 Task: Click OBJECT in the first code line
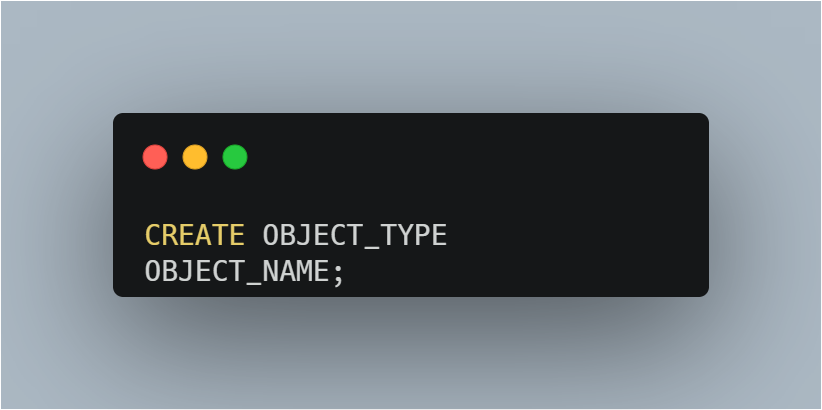[x=312, y=236]
